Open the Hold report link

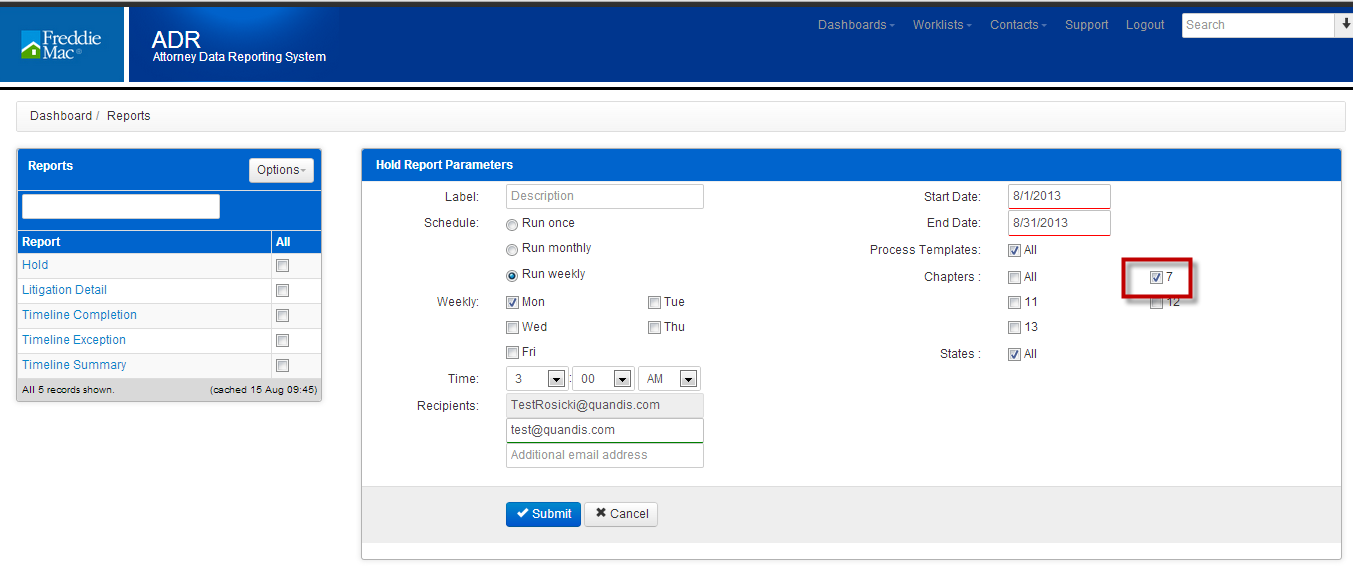[35, 265]
